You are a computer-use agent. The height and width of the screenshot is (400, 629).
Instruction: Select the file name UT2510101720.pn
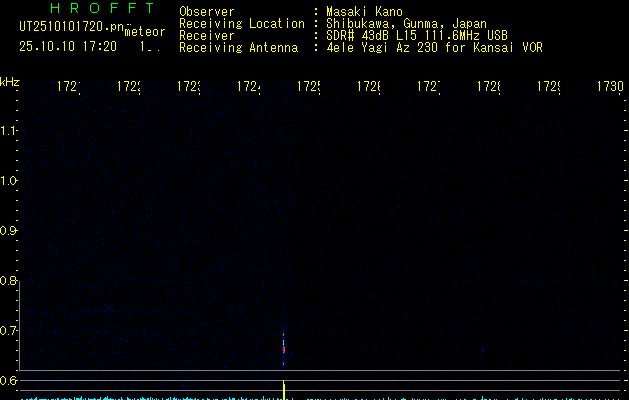click(x=72, y=27)
